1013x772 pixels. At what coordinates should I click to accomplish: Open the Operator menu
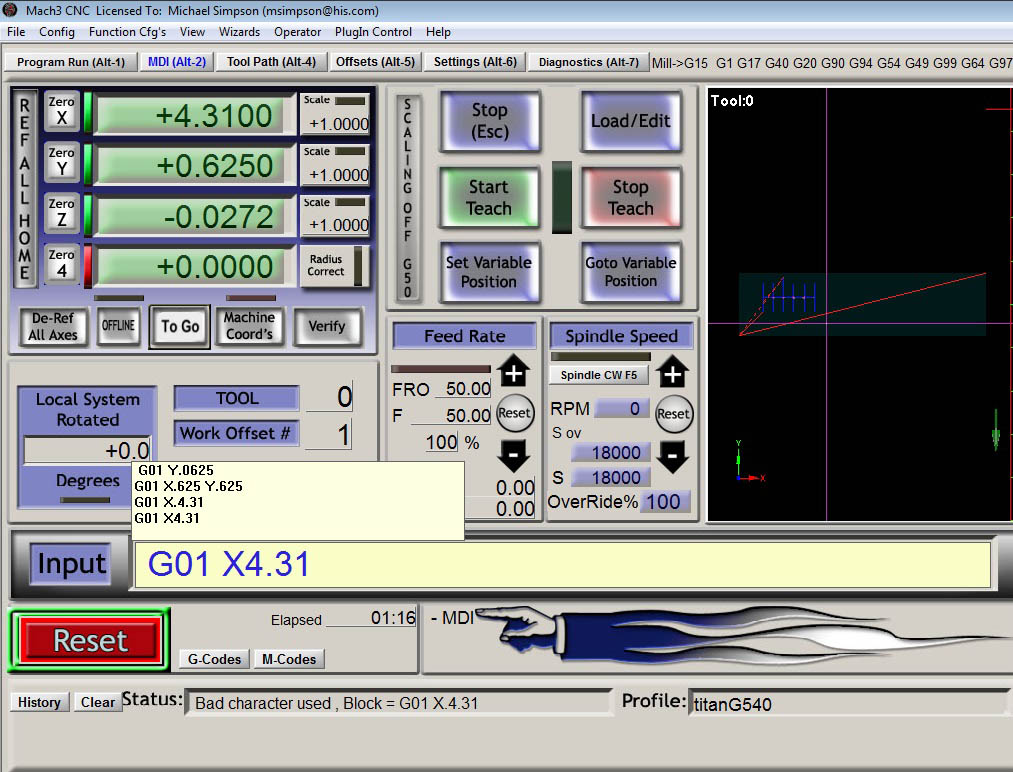[x=297, y=32]
